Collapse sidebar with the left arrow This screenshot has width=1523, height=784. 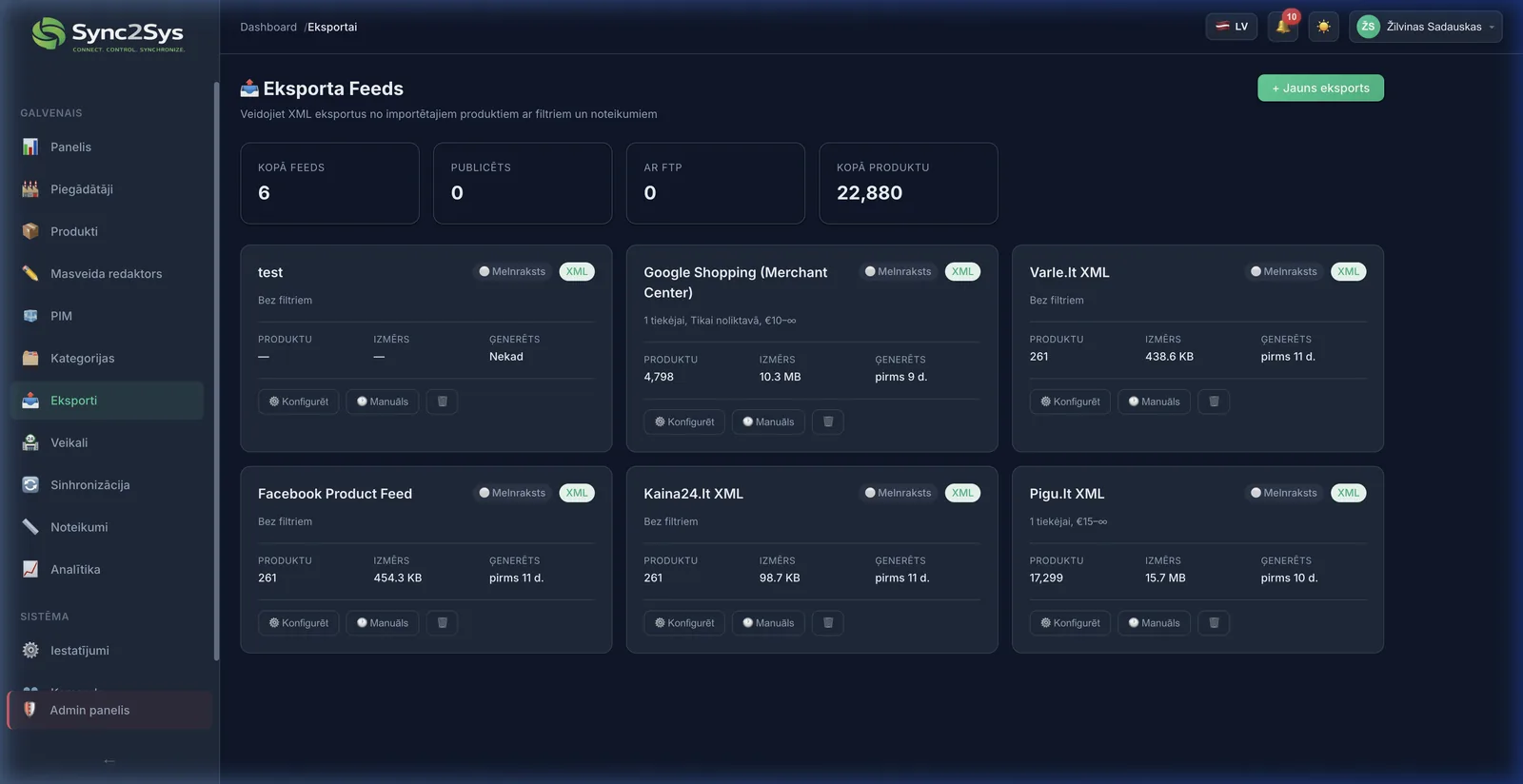point(109,760)
